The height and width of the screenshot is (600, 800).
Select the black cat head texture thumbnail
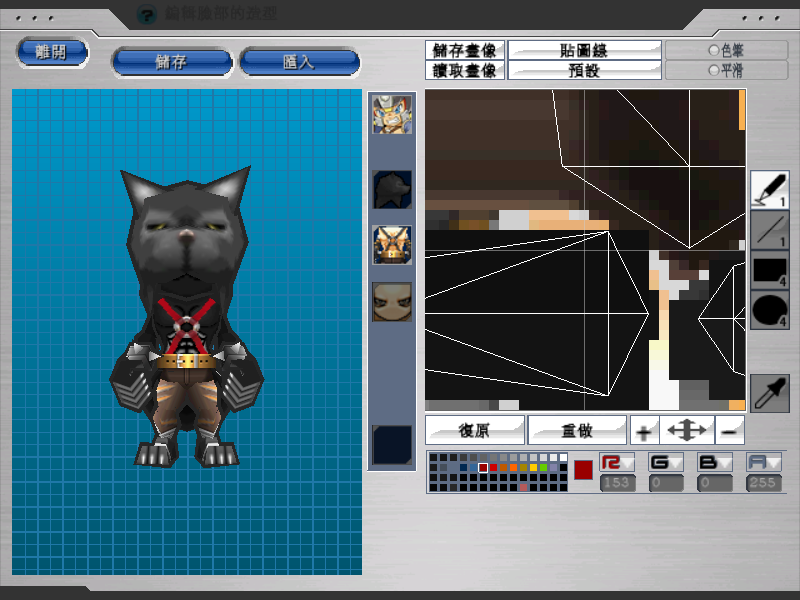391,188
